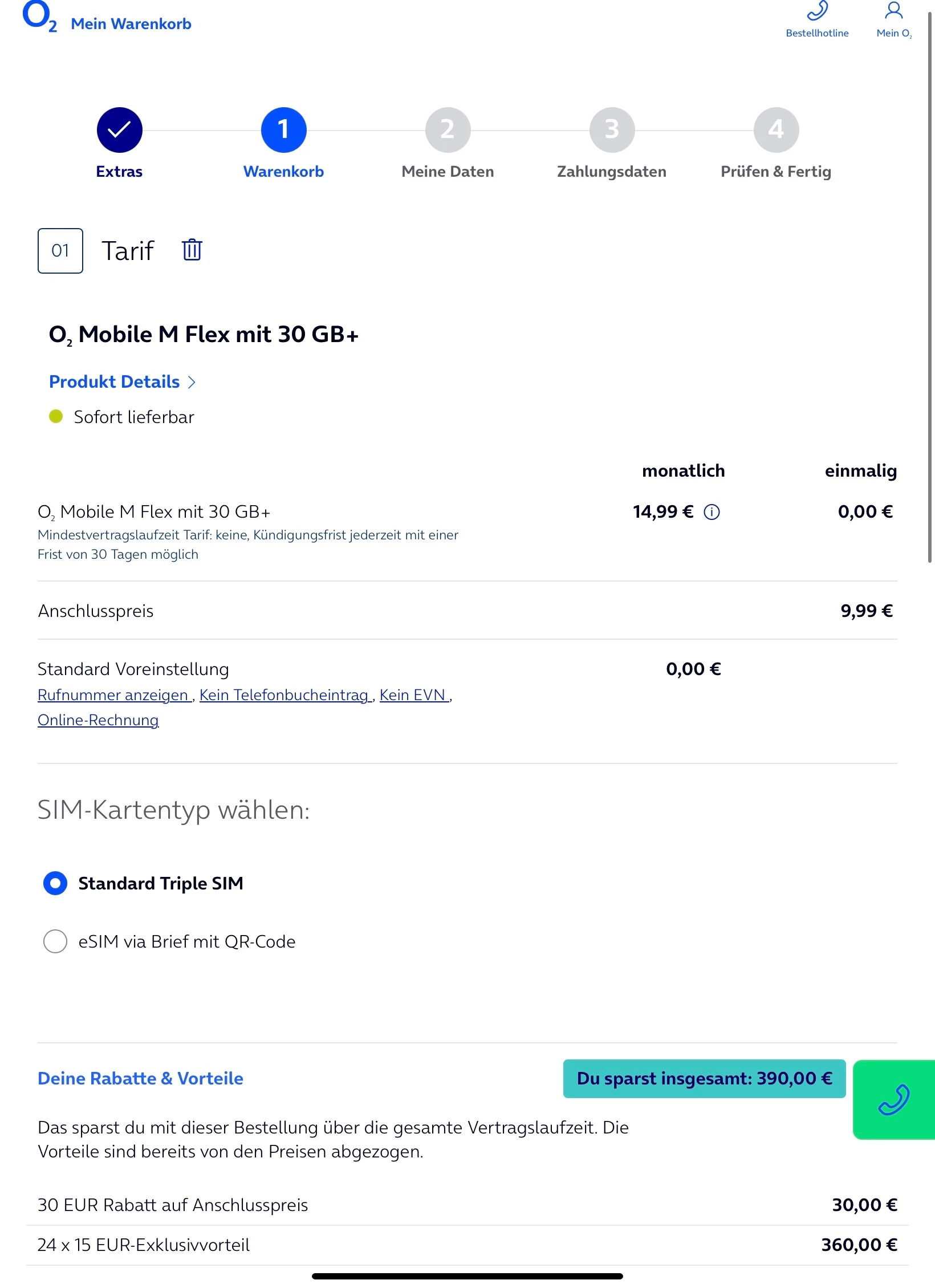Select step 2 Meine Daten circle
Viewport: 935px width, 1288px height.
(x=448, y=130)
